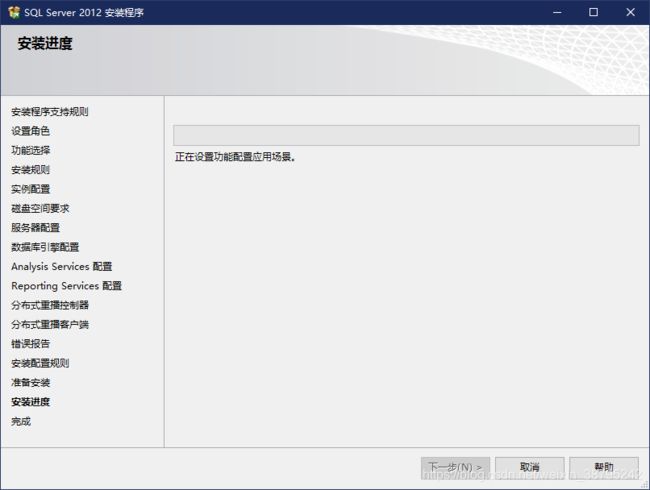Select the step 服务器配置
This screenshot has height=490, width=650.
(35, 228)
